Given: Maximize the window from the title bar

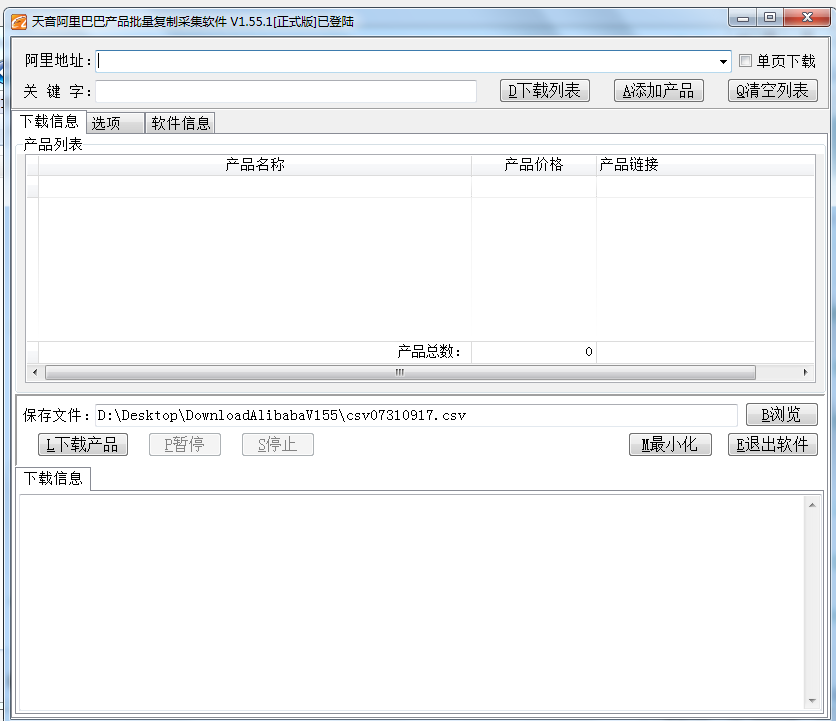Looking at the screenshot, I should pyautogui.click(x=769, y=18).
